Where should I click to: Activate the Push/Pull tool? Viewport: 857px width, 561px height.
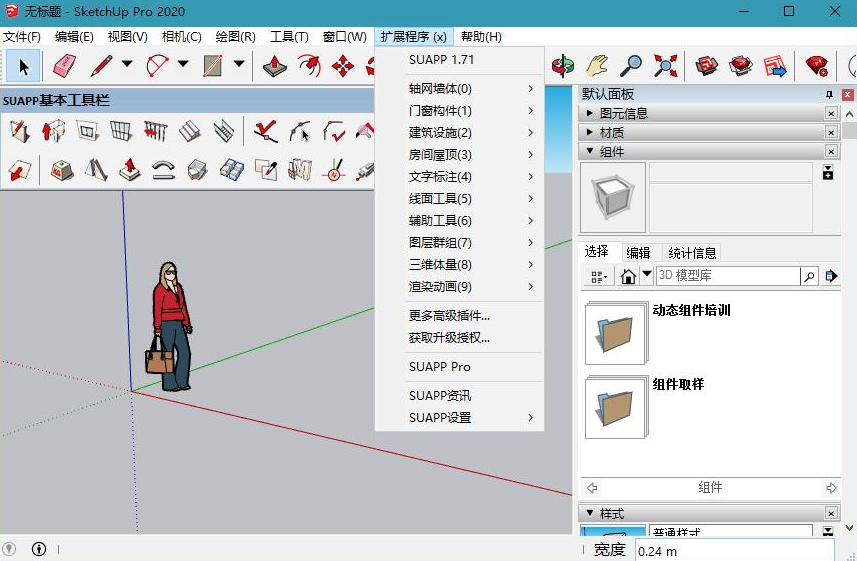pyautogui.click(x=274, y=66)
